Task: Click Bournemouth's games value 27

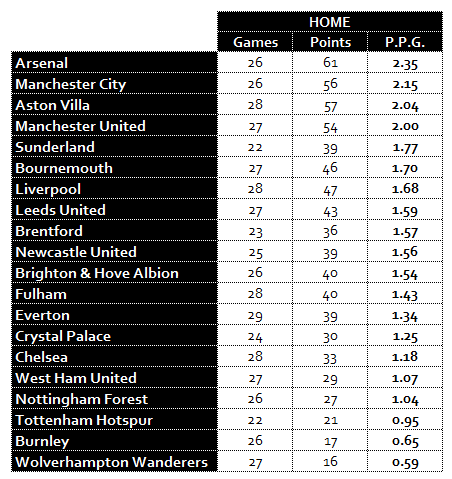Action: click(x=255, y=168)
